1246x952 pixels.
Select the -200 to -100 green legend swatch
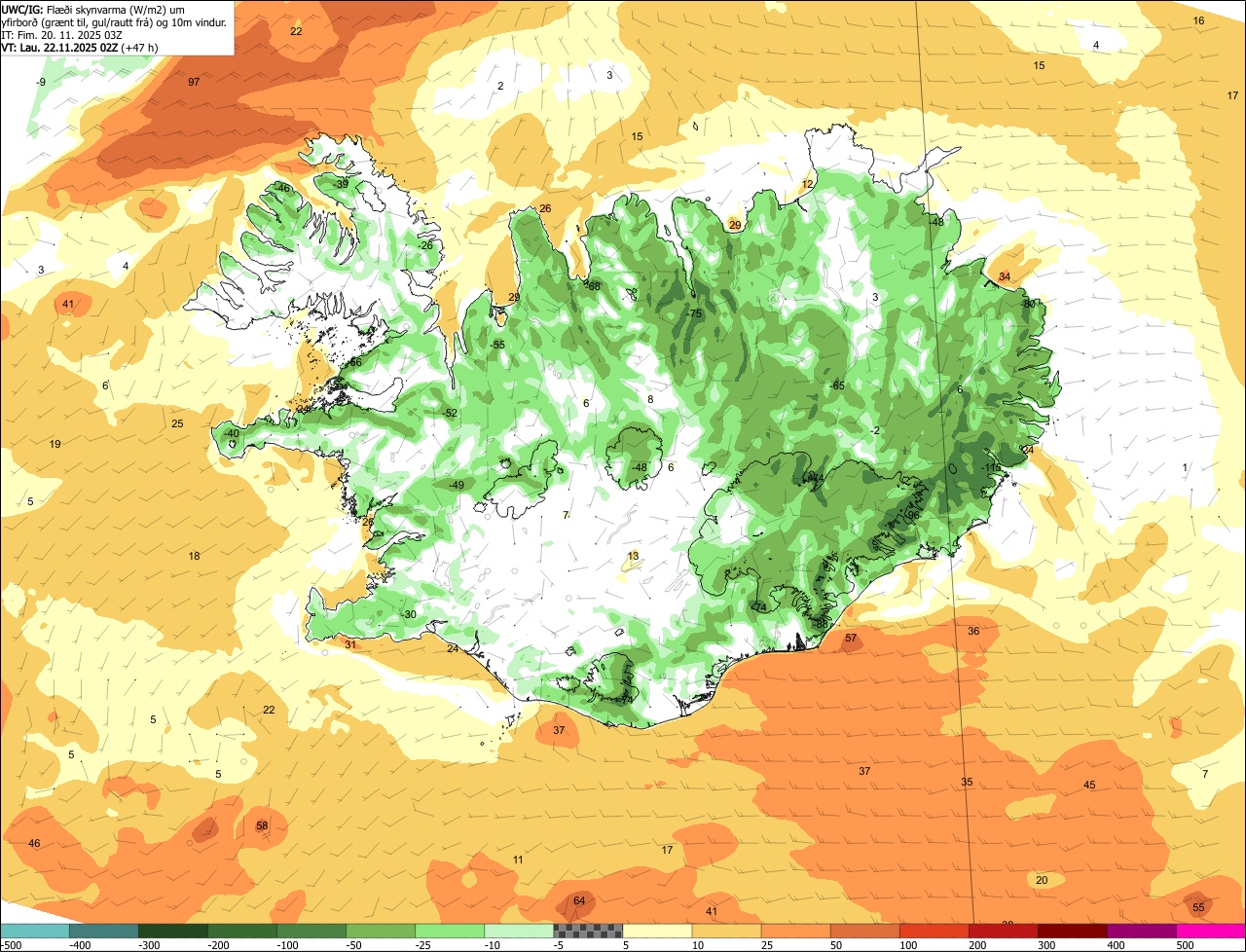[x=241, y=931]
